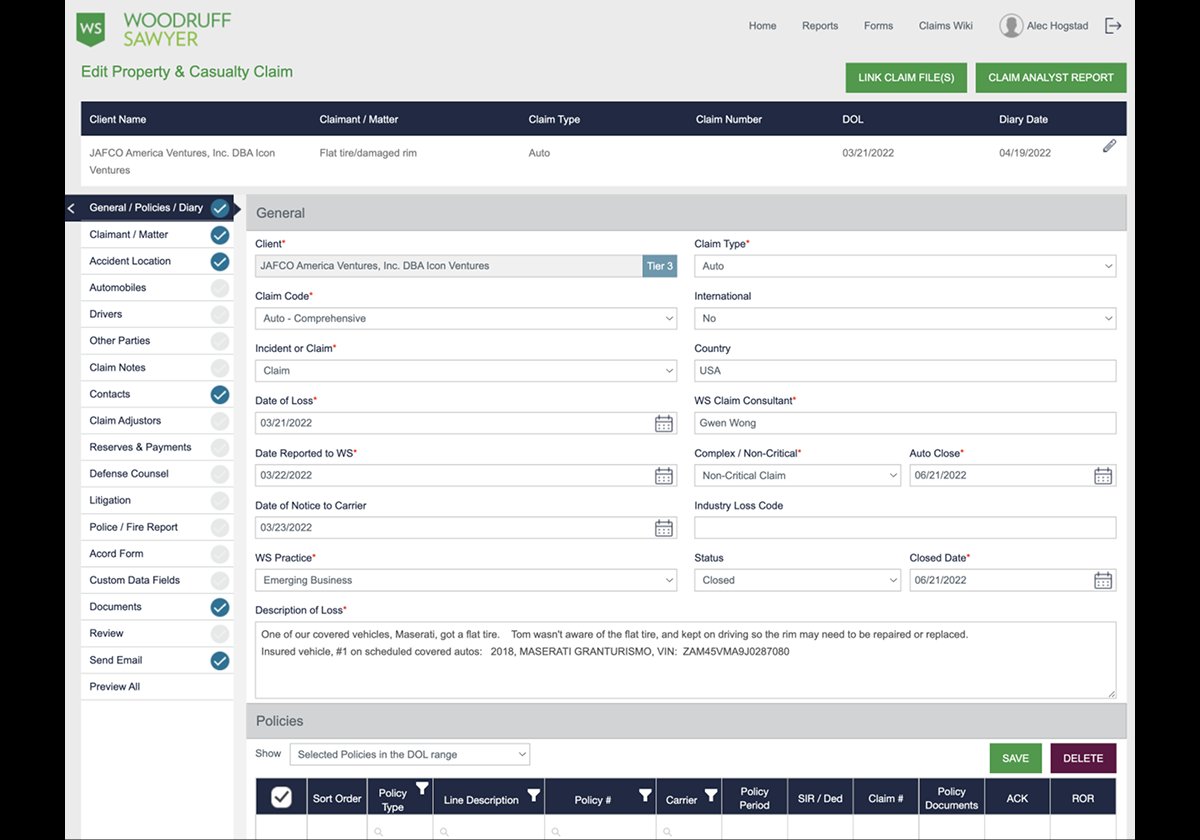The height and width of the screenshot is (840, 1200).
Task: Open the International dropdown
Action: click(x=905, y=318)
